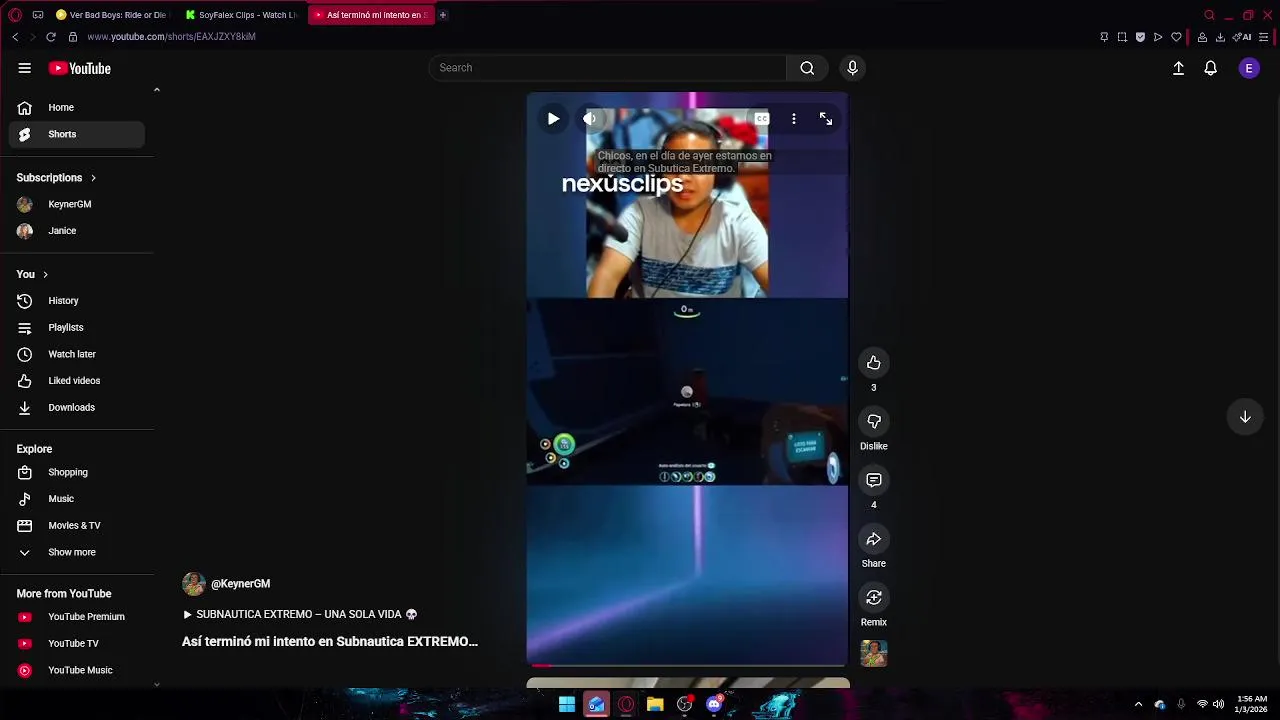The width and height of the screenshot is (1280, 720).
Task: Open the Easy Setup sliders icon
Action: 1264,37
